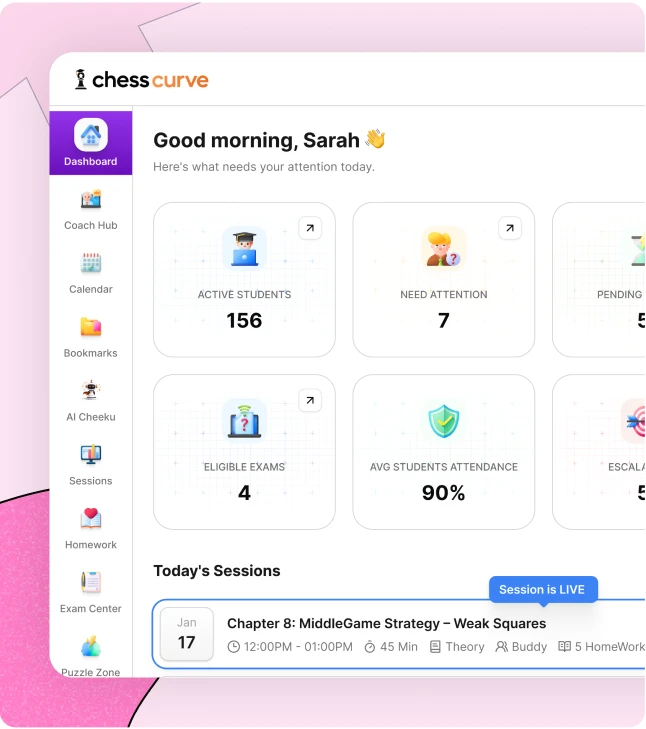Open Eligible Exams arrow icon
This screenshot has width=646, height=729.
[x=310, y=400]
